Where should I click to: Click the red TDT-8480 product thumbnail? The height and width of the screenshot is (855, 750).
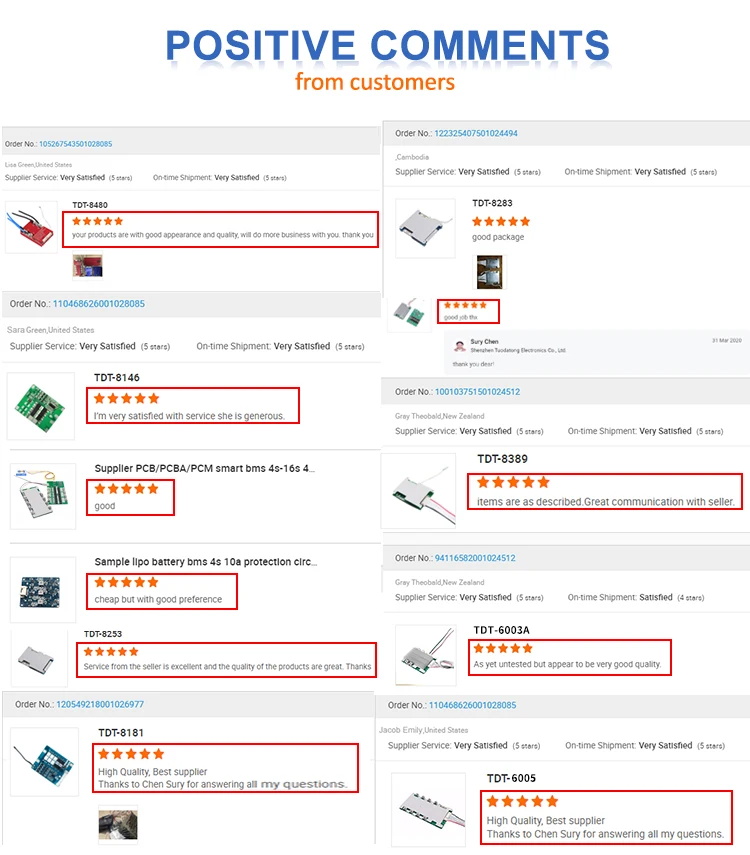pos(31,227)
